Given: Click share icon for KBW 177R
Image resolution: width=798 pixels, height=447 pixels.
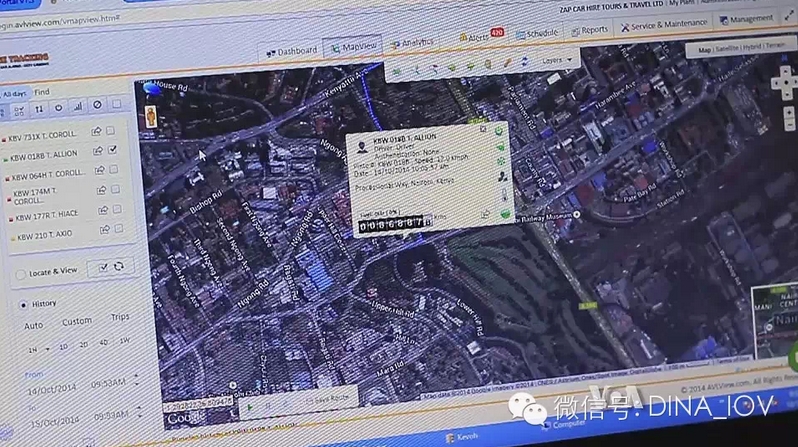Looking at the screenshot, I should click(x=103, y=210).
